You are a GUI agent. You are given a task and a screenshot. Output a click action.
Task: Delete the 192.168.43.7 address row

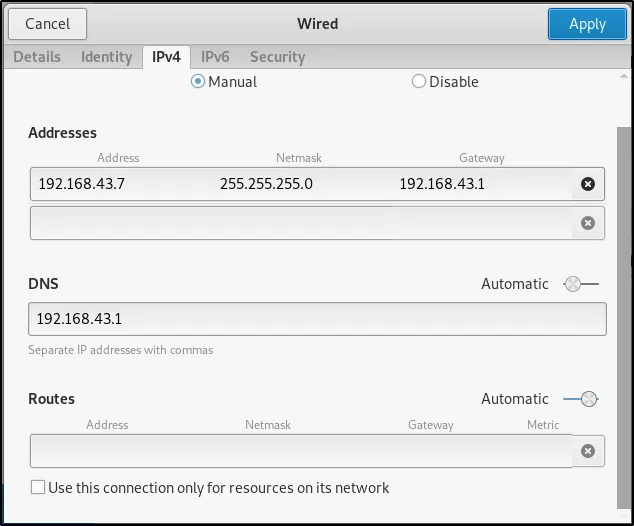click(588, 184)
